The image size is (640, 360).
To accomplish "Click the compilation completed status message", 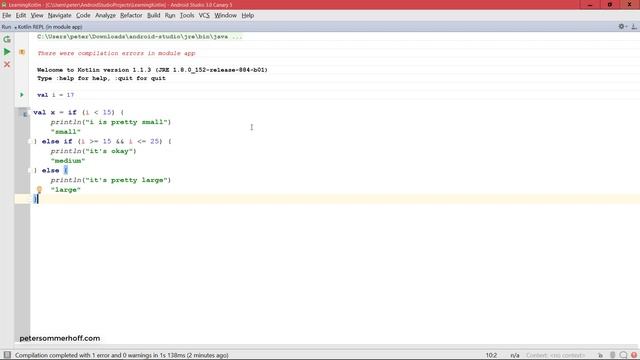I will pyautogui.click(x=122, y=356).
